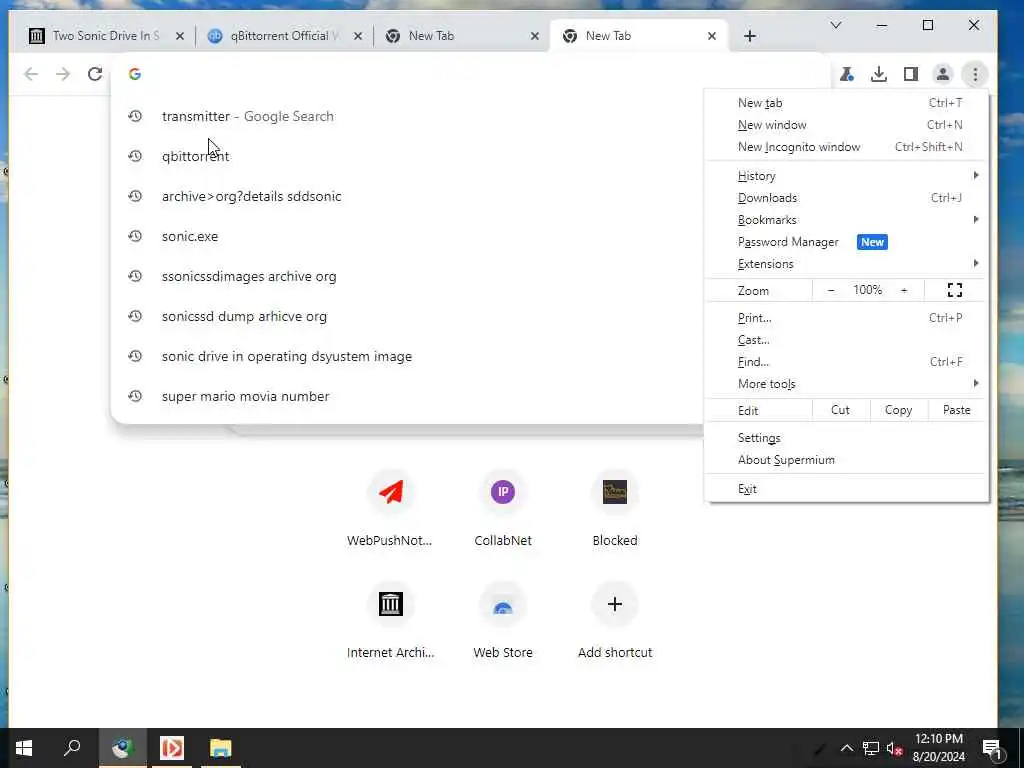Click the Supermium browser taskbar icon
Screen dimensions: 1024x768
click(x=122, y=748)
